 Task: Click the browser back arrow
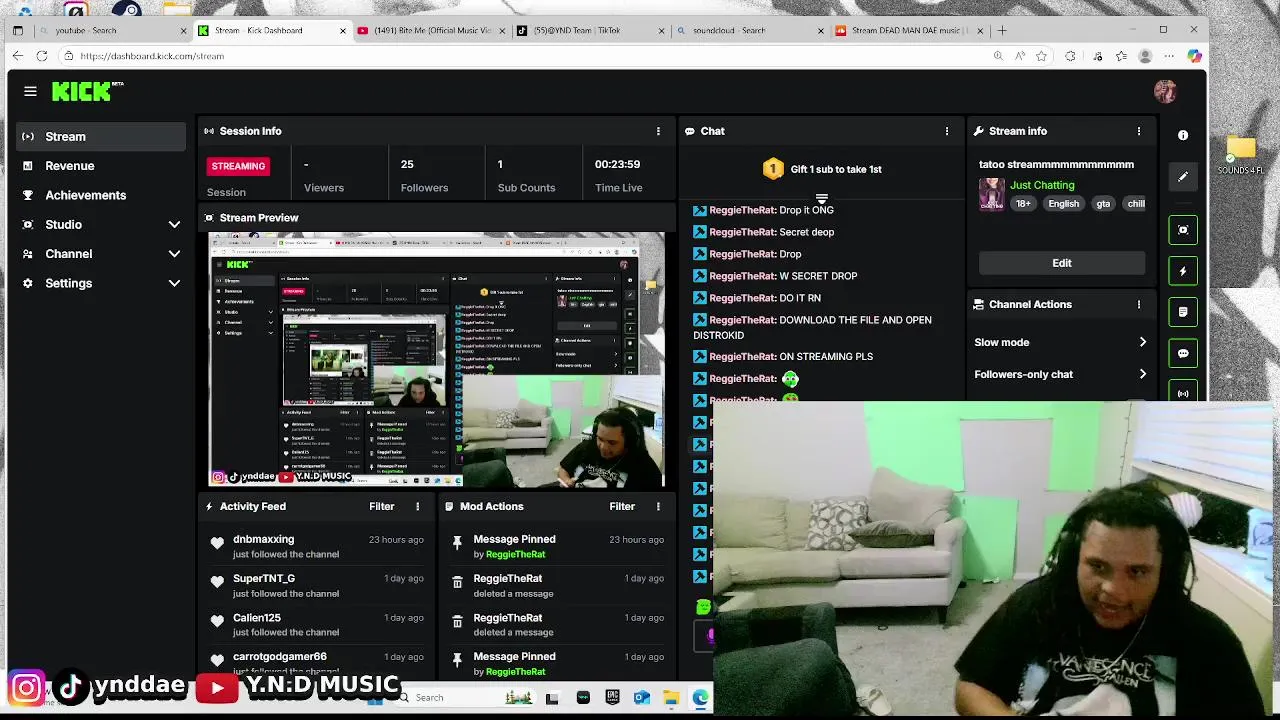click(17, 56)
